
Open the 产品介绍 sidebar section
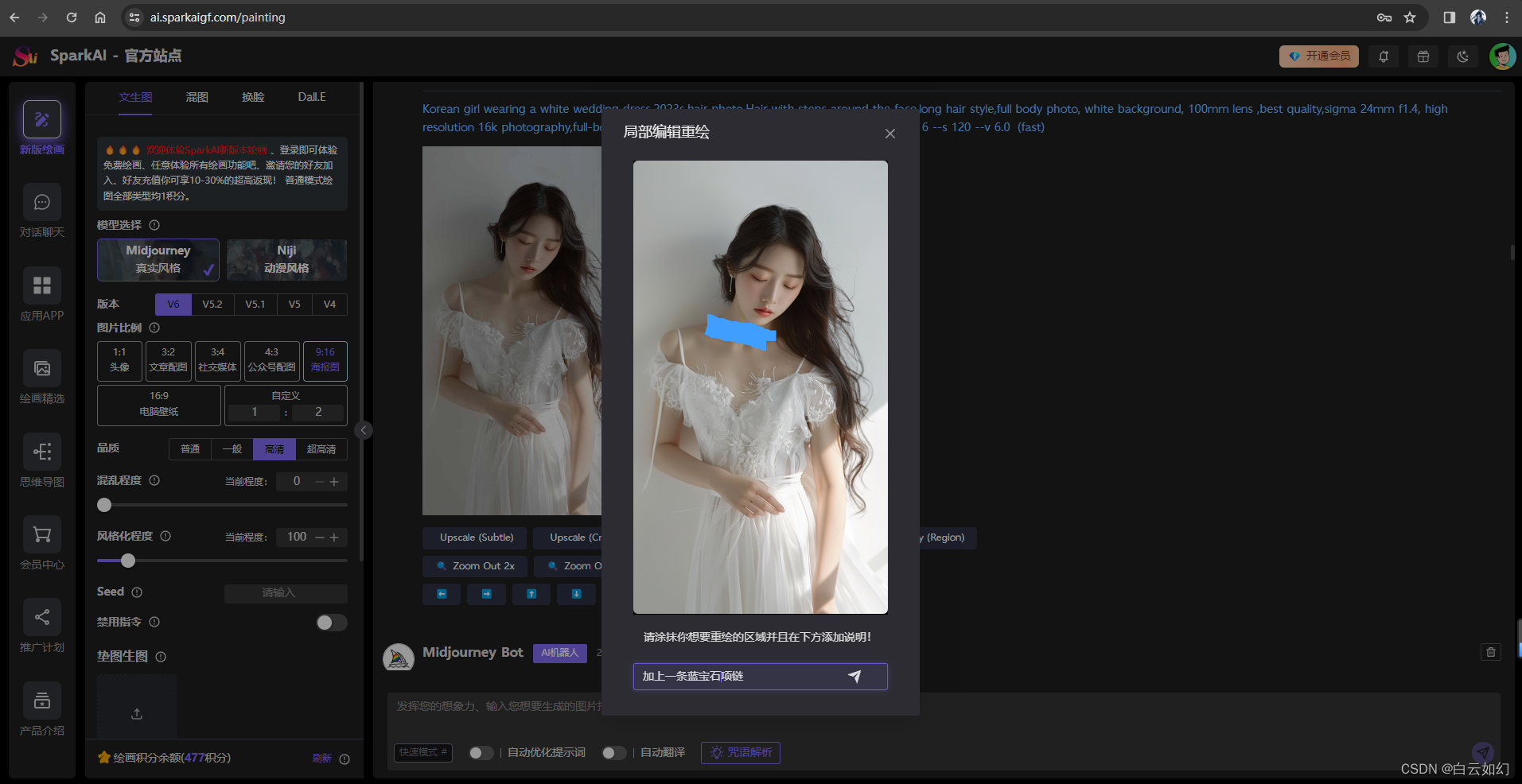coord(42,708)
